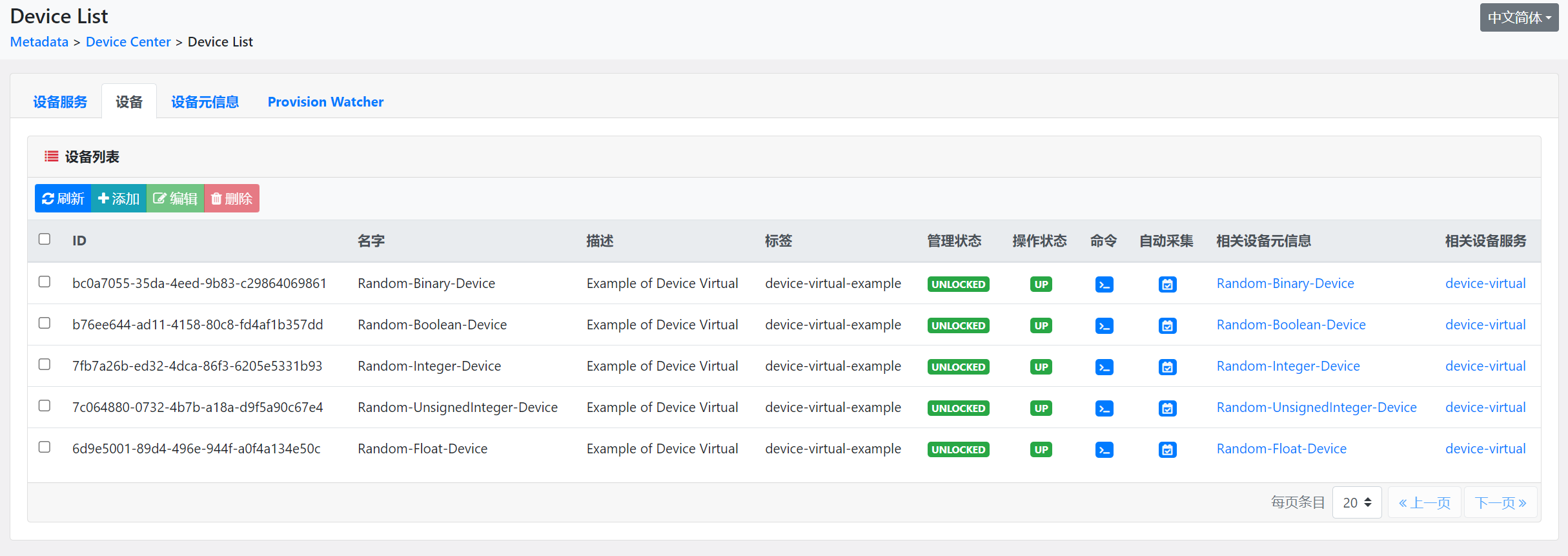
Task: Open Metadata breadcrumb link
Action: [x=39, y=42]
